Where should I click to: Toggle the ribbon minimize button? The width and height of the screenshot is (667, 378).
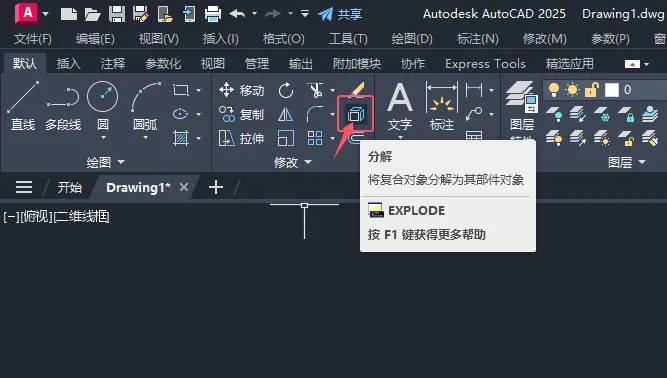click(632, 64)
